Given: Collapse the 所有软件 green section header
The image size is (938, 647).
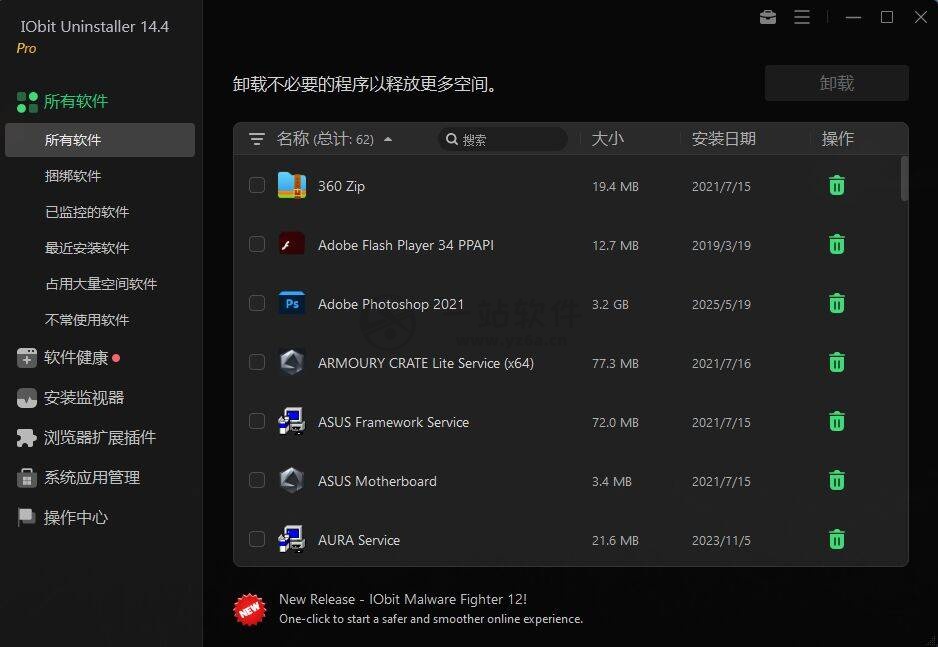Looking at the screenshot, I should (62, 102).
